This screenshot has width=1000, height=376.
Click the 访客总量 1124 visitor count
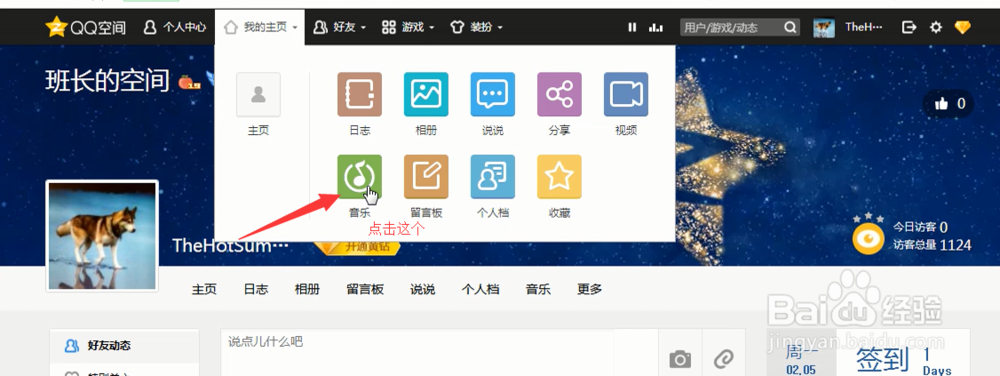tap(932, 245)
